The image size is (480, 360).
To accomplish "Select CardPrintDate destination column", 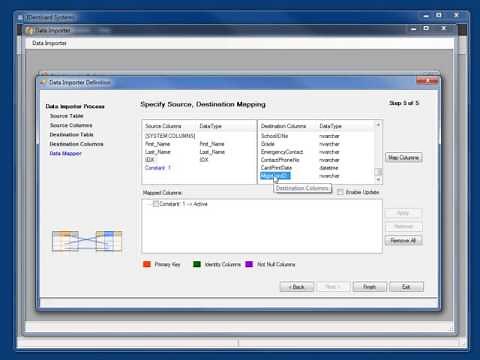I will pyautogui.click(x=276, y=168).
